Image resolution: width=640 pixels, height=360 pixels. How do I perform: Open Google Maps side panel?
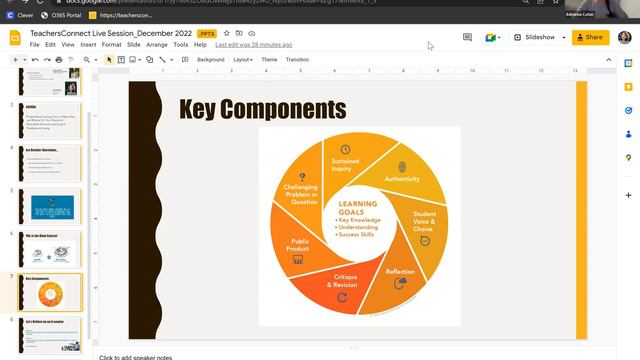[629, 158]
